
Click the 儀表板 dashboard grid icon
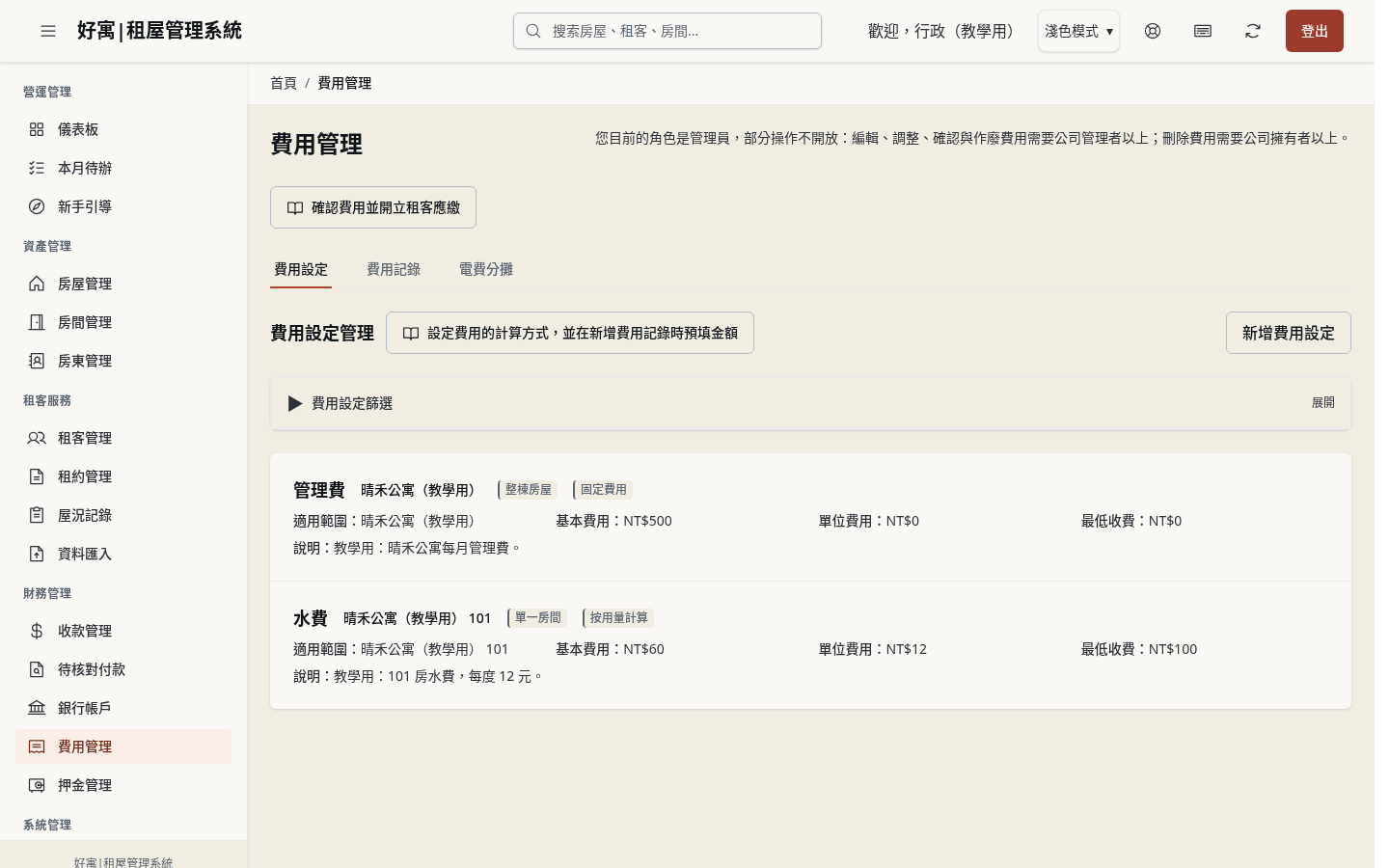37,129
